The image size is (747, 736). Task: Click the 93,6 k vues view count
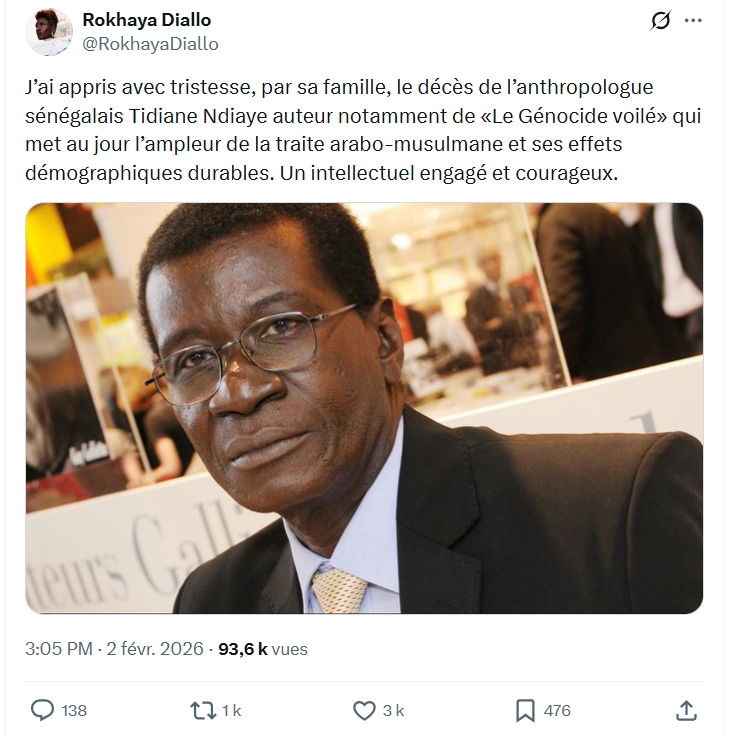click(x=263, y=649)
